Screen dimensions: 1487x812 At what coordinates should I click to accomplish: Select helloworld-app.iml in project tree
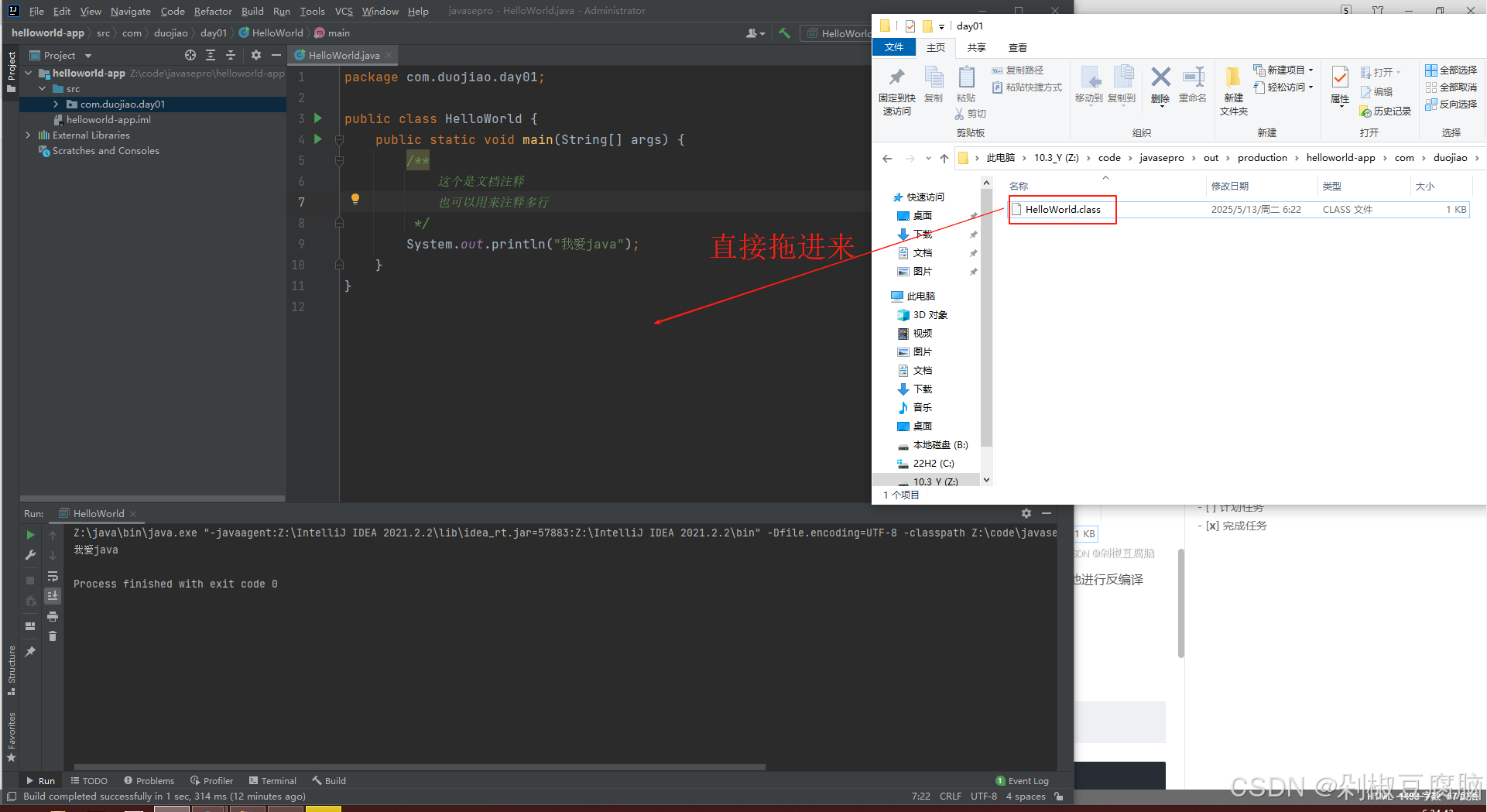tap(108, 119)
